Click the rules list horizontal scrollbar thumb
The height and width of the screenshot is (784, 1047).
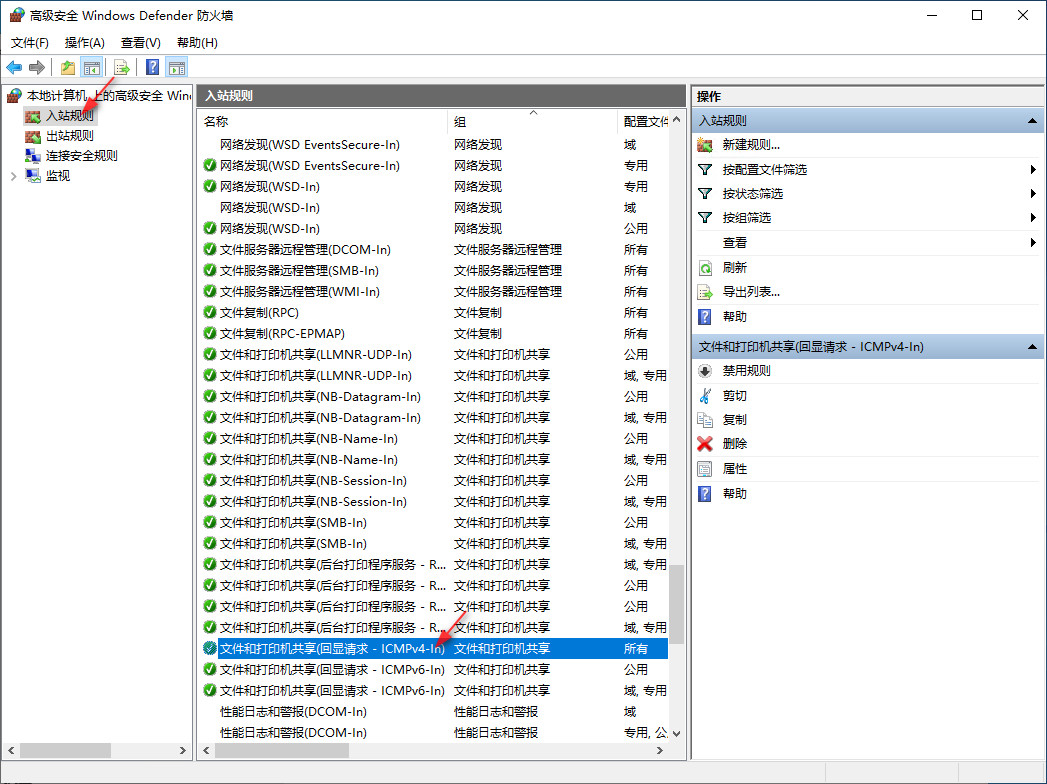point(282,751)
